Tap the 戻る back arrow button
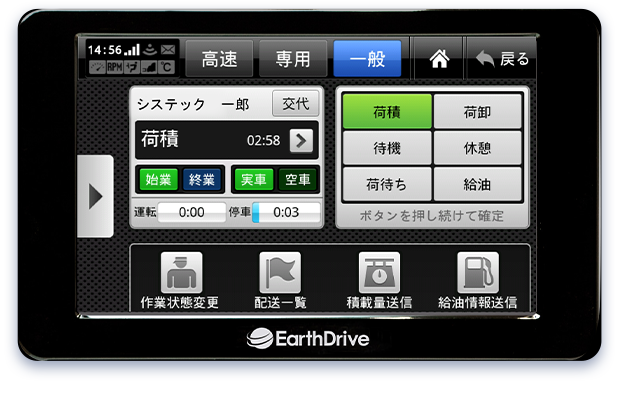 (x=502, y=59)
